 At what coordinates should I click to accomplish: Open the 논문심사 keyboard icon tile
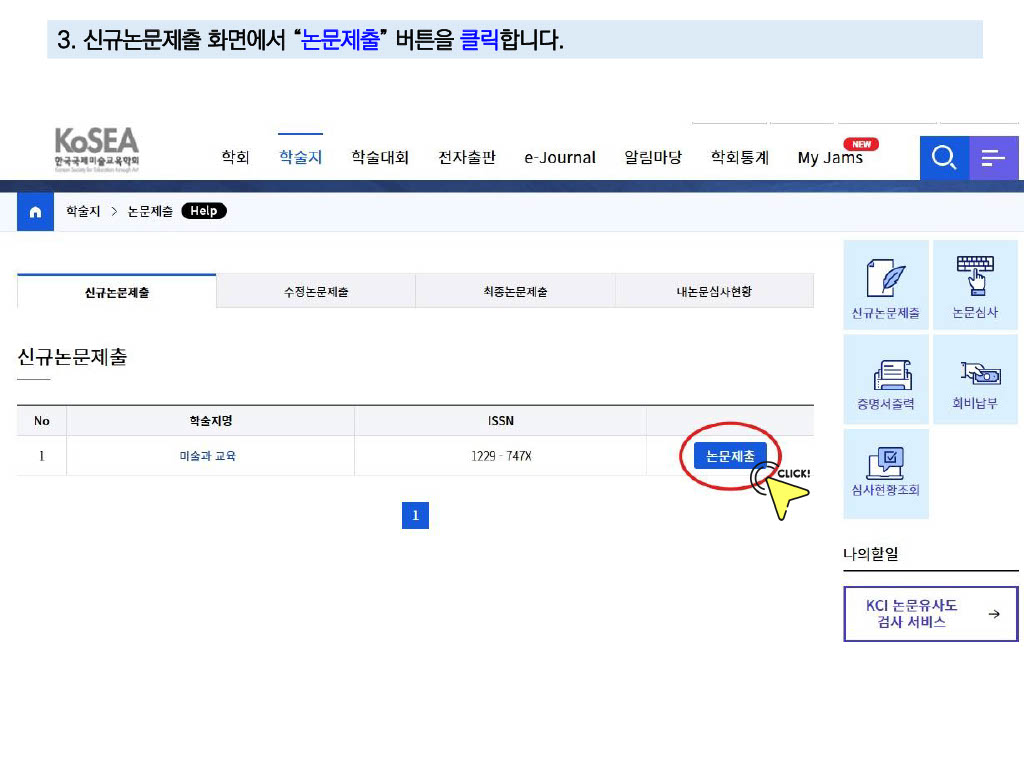point(975,285)
